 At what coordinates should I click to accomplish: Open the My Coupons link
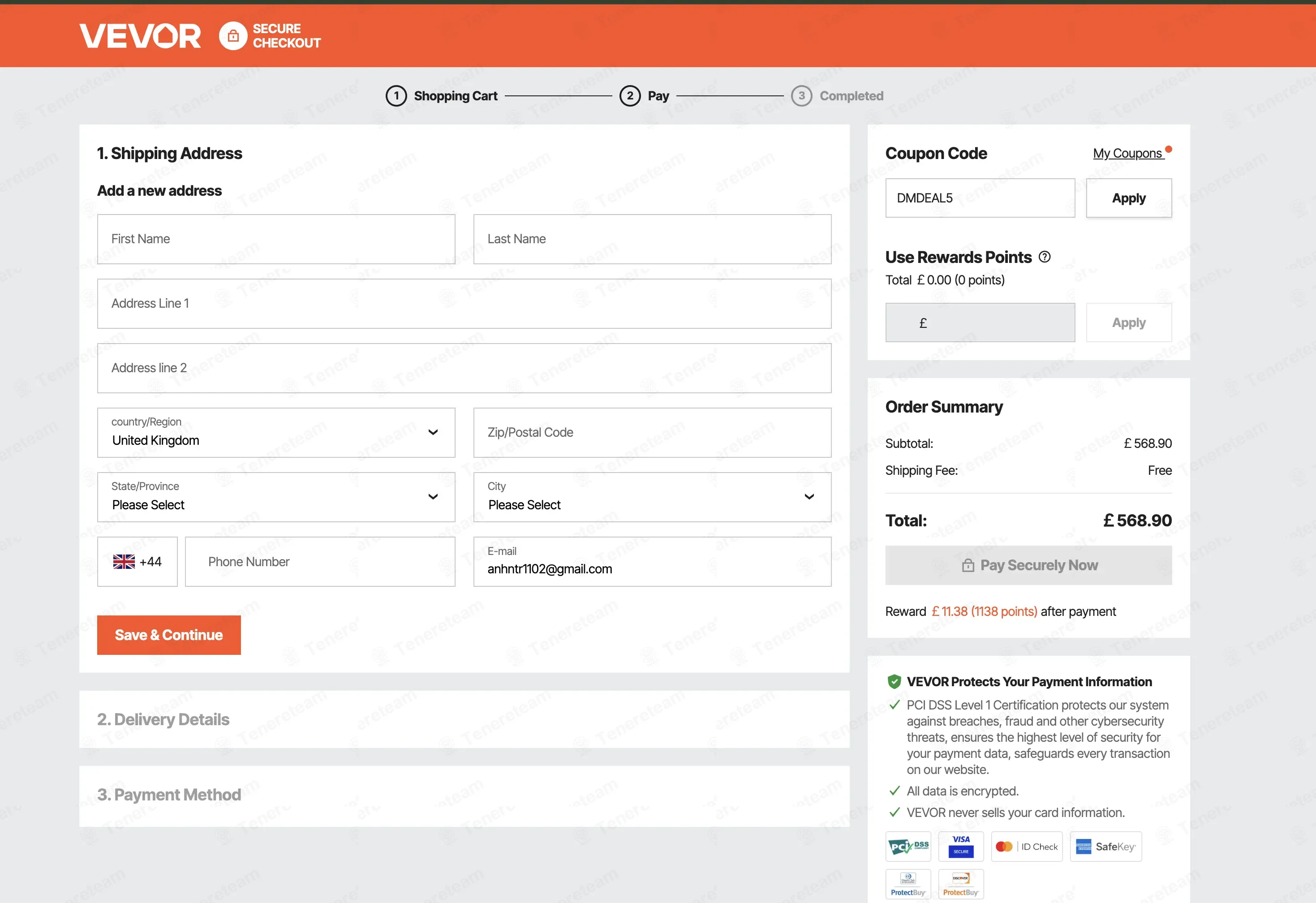(1128, 154)
